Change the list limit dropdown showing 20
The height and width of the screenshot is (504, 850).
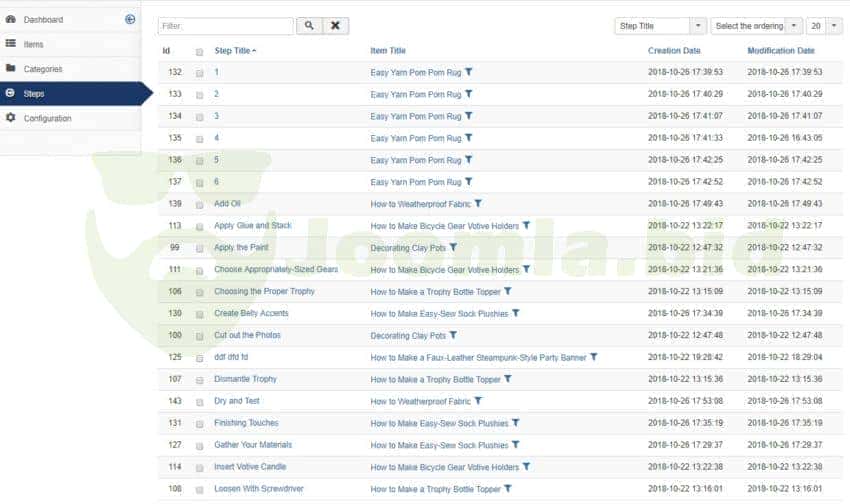pos(825,26)
